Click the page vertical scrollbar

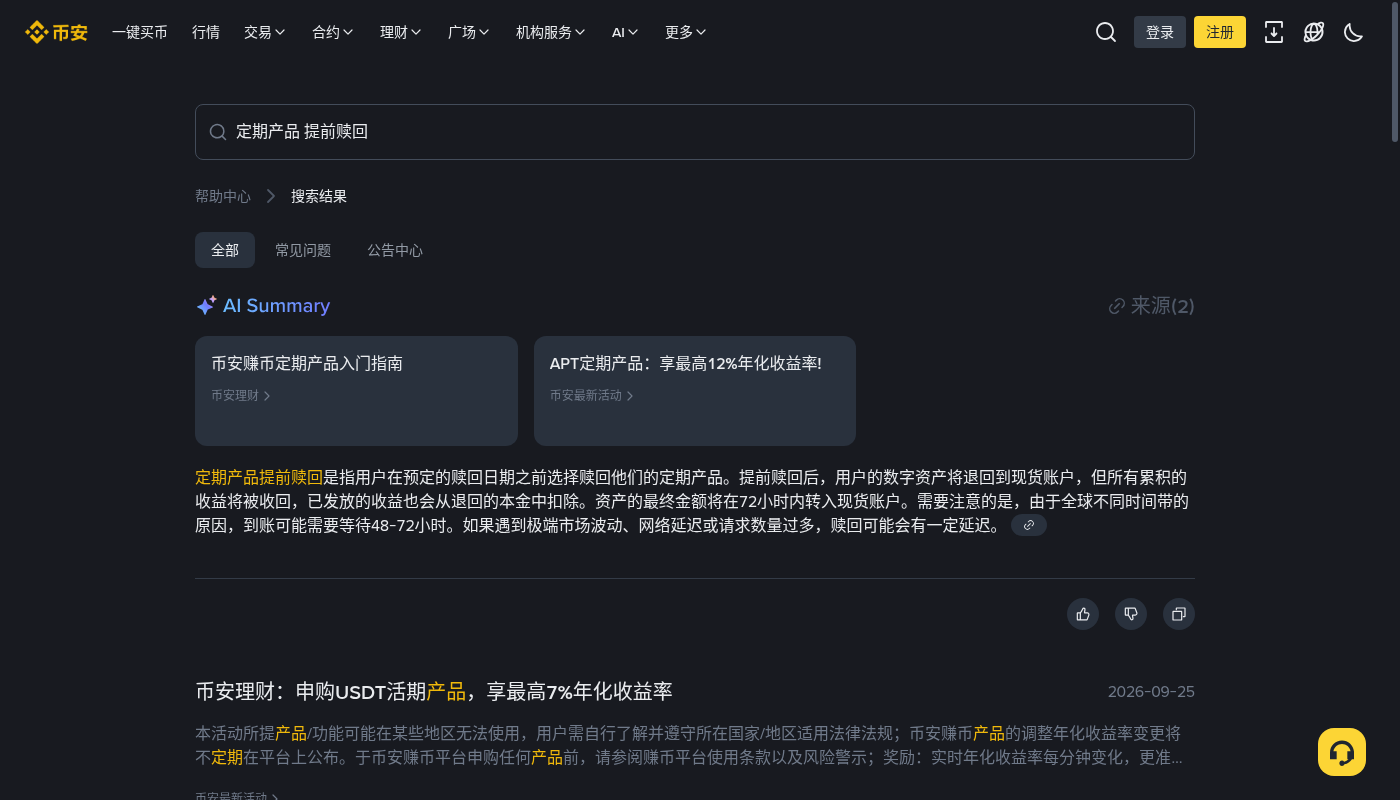click(x=1395, y=72)
